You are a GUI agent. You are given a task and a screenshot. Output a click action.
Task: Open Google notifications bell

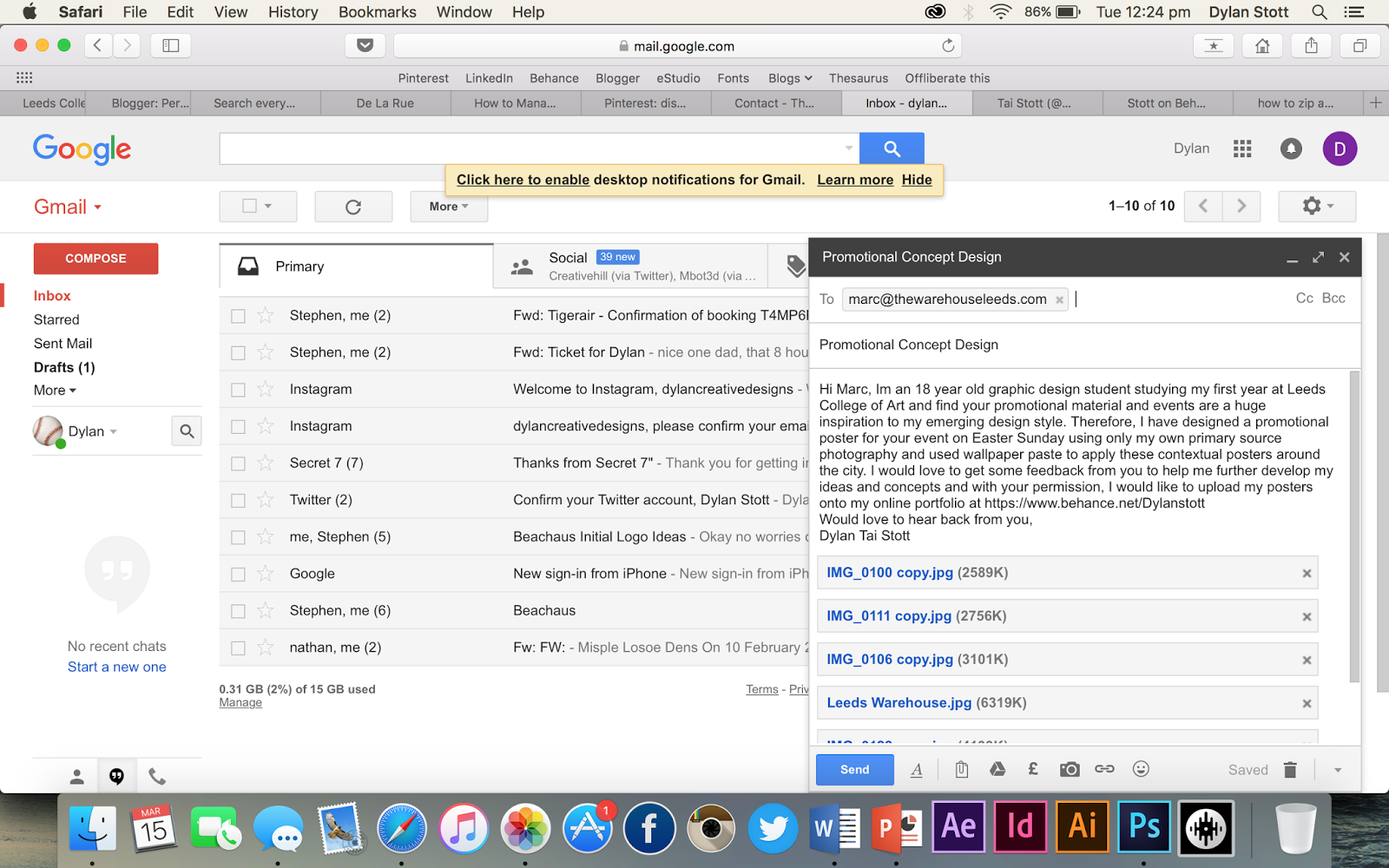[x=1291, y=149]
